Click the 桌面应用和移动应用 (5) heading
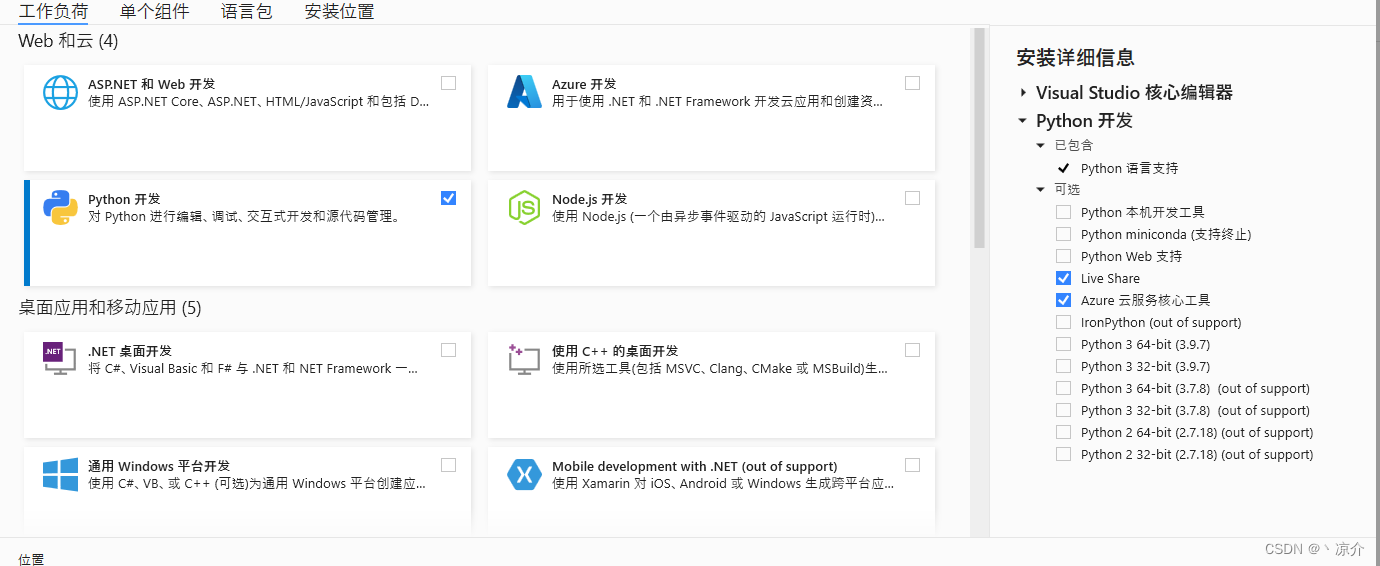This screenshot has width=1380, height=566. point(110,308)
